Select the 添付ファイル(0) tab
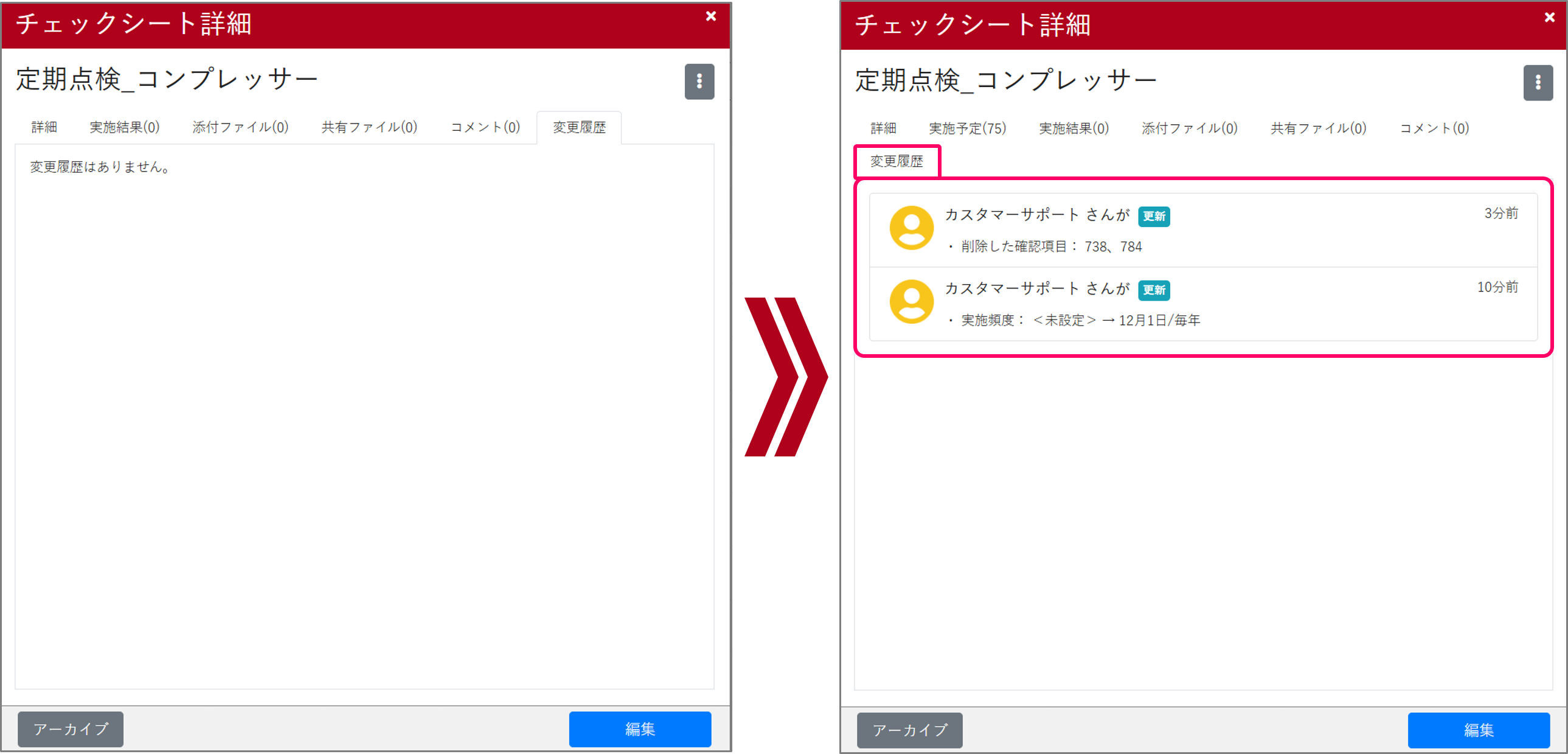This screenshot has width=1568, height=754. [x=240, y=127]
